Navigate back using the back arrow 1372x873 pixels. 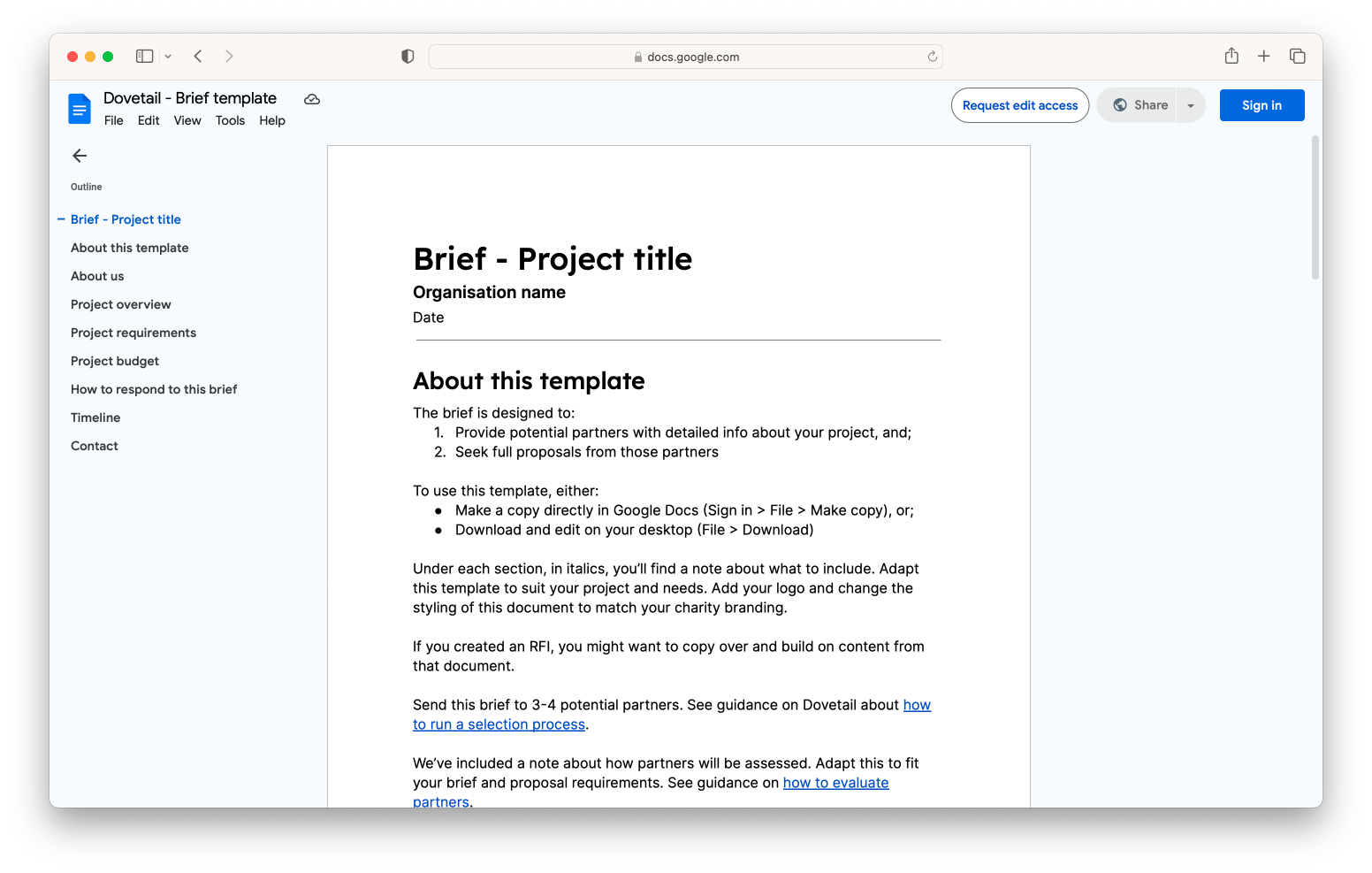[197, 56]
